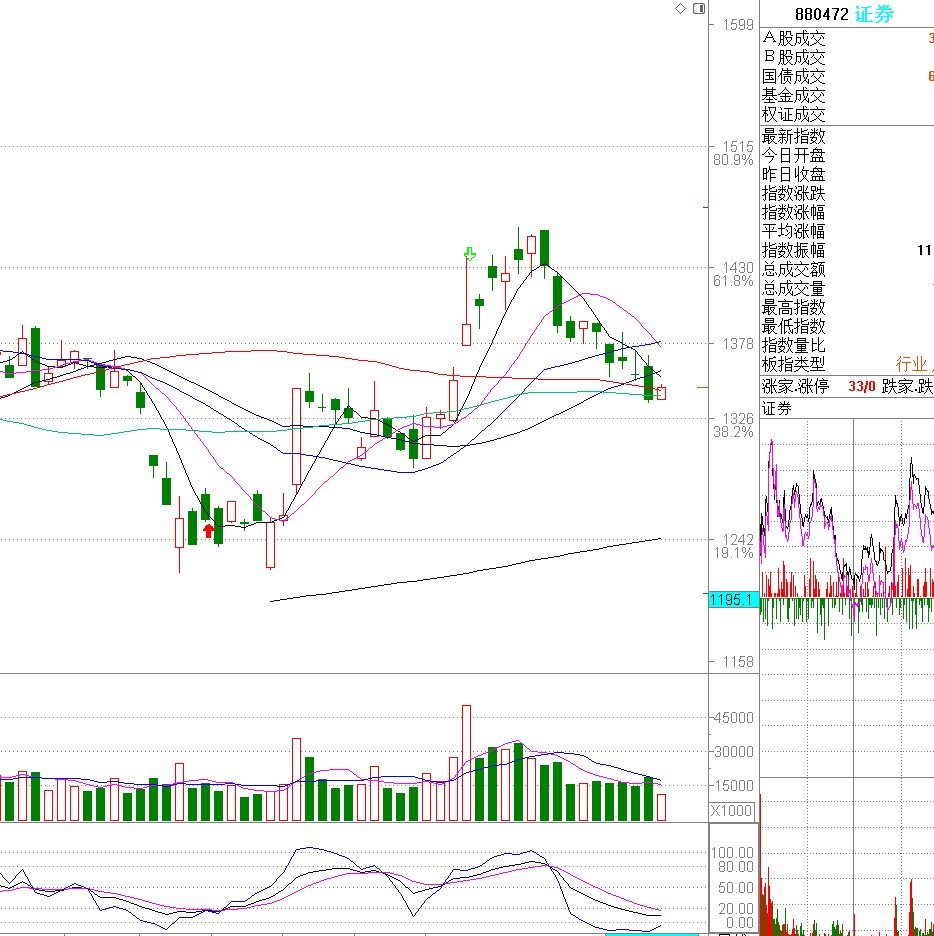The image size is (934, 936).
Task: Click the 80.9% retracement level label
Action: 733,160
